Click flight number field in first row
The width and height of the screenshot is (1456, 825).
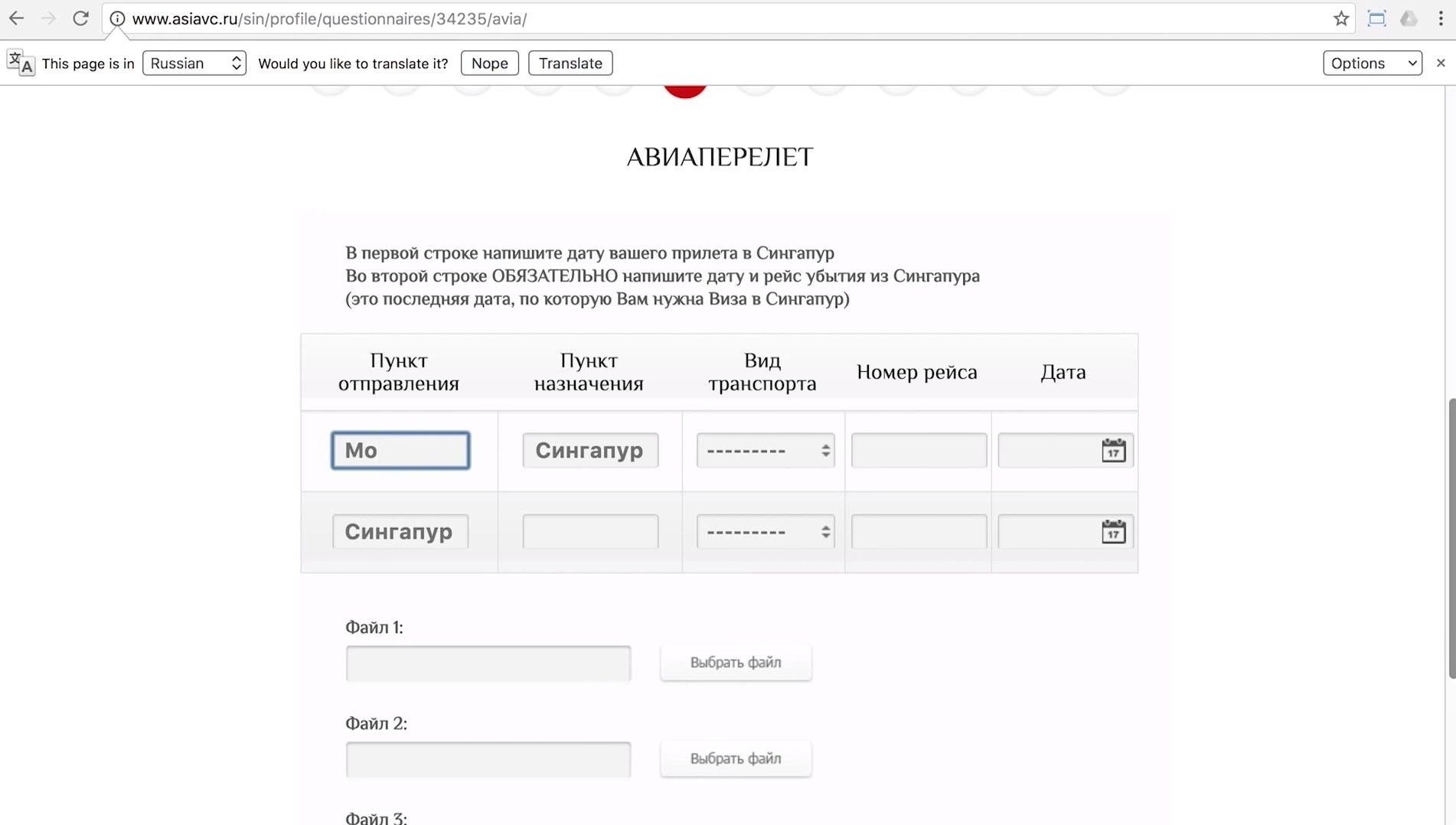(x=919, y=450)
